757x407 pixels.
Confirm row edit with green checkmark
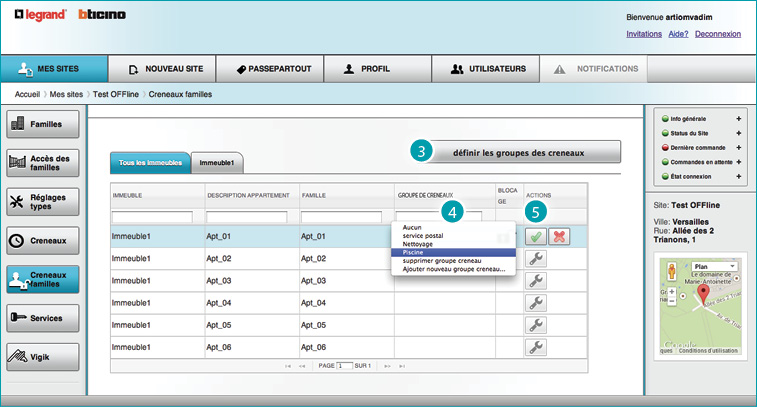tap(535, 236)
